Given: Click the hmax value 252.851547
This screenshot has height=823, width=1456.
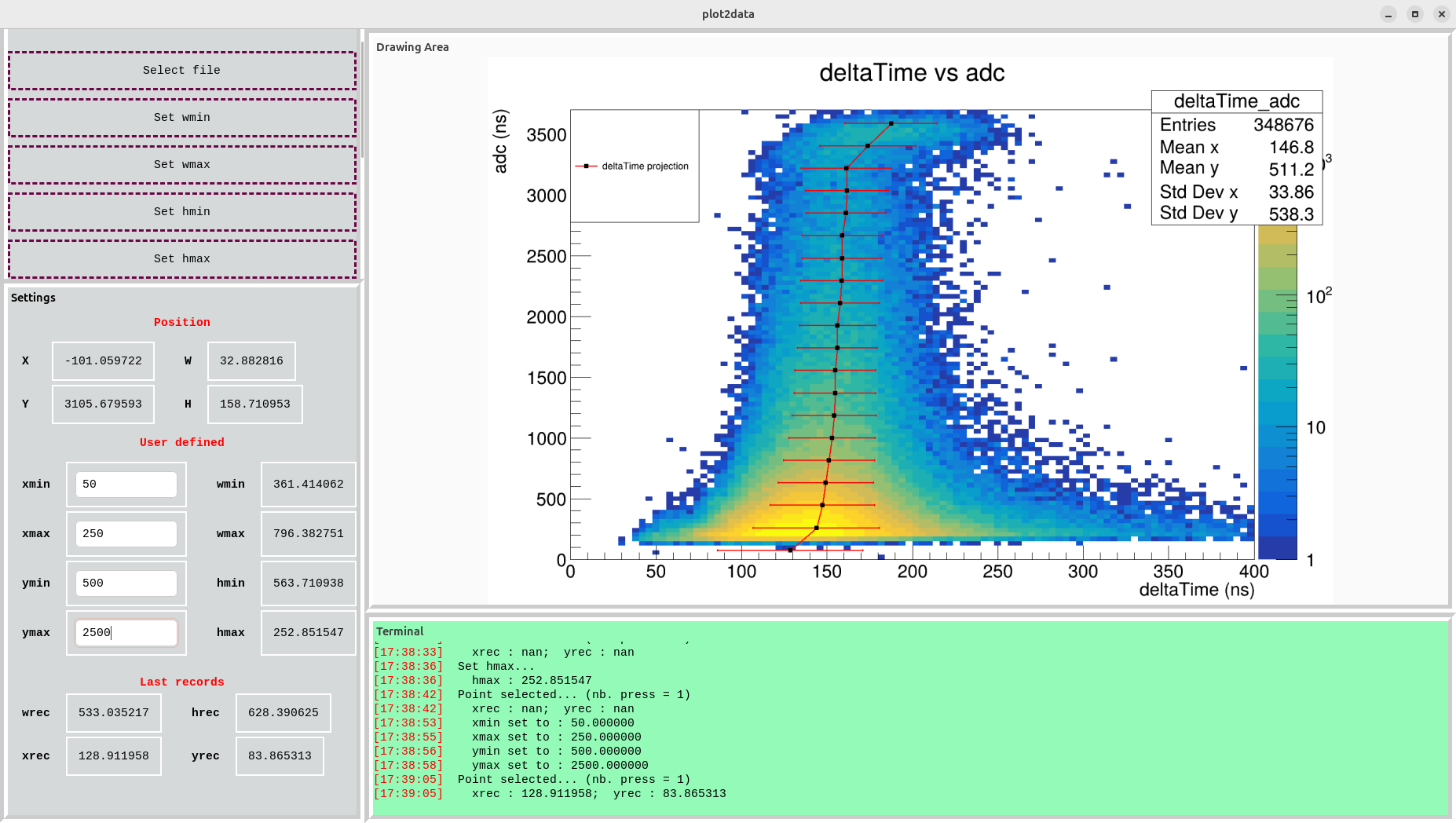Looking at the screenshot, I should pyautogui.click(x=308, y=633).
